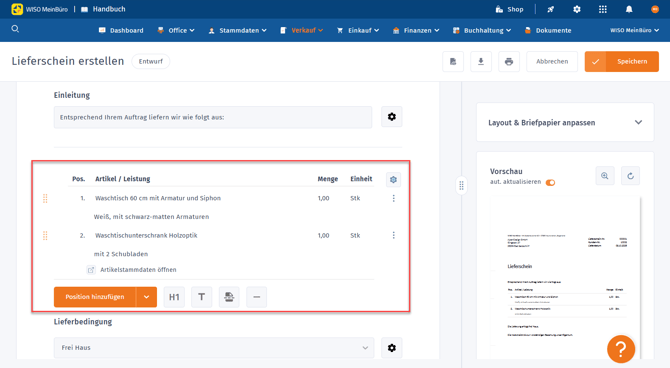Click the Speichern button
The height and width of the screenshot is (368, 670).
(622, 62)
